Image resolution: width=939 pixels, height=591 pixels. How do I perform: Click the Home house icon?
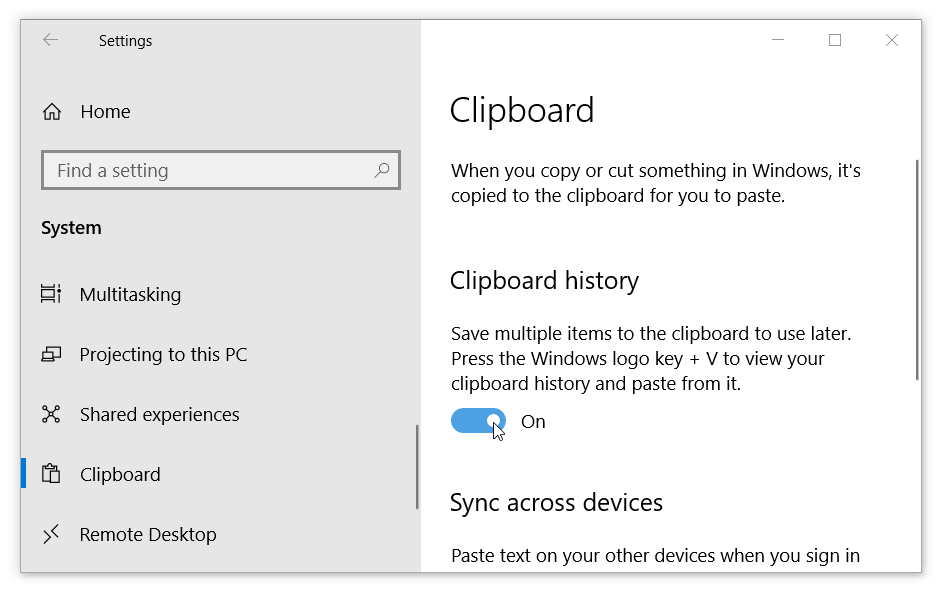coord(52,112)
